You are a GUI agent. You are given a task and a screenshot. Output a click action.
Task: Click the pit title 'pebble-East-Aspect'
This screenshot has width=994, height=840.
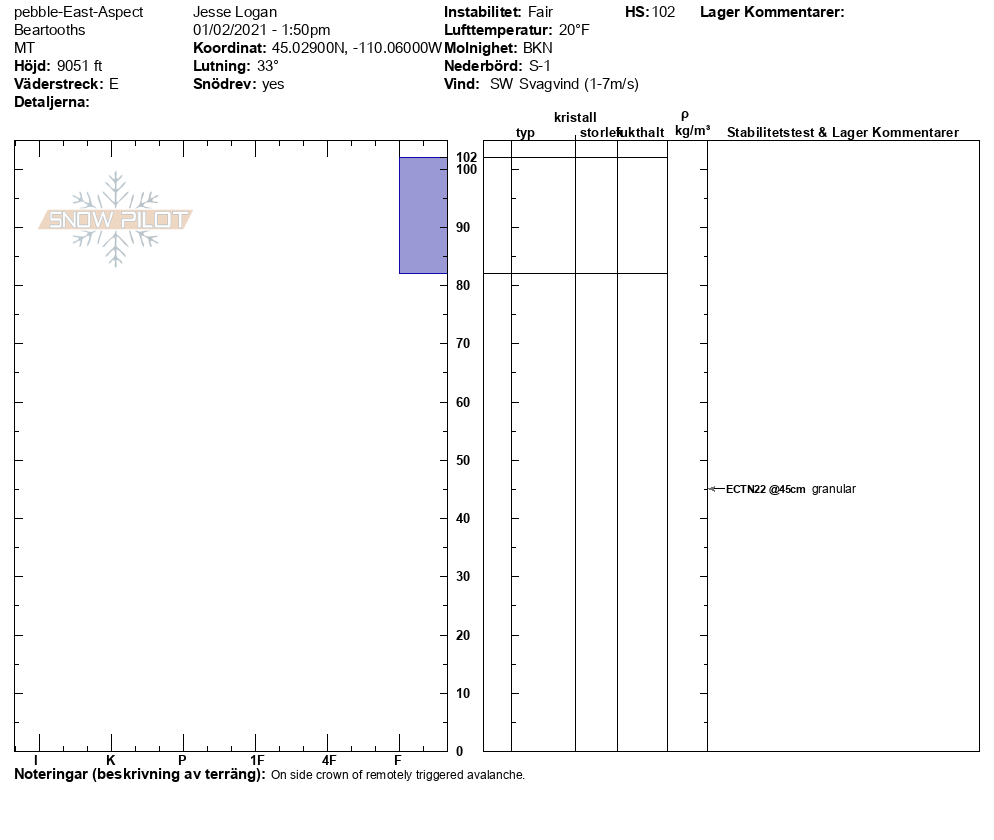point(78,12)
